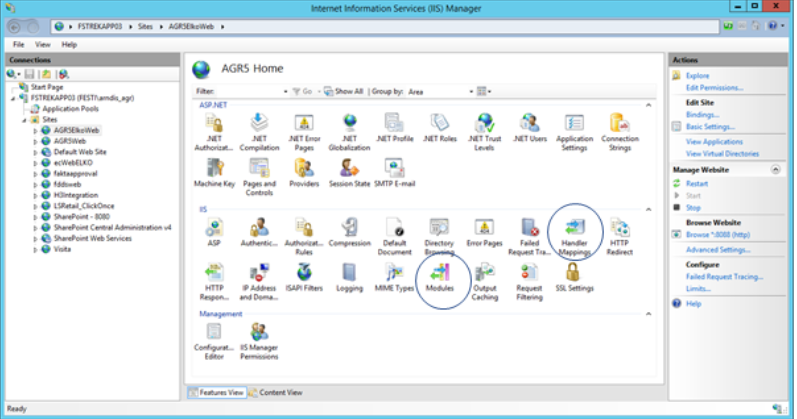Open Configuration Editor feature
The height and width of the screenshot is (419, 797).
click(214, 341)
